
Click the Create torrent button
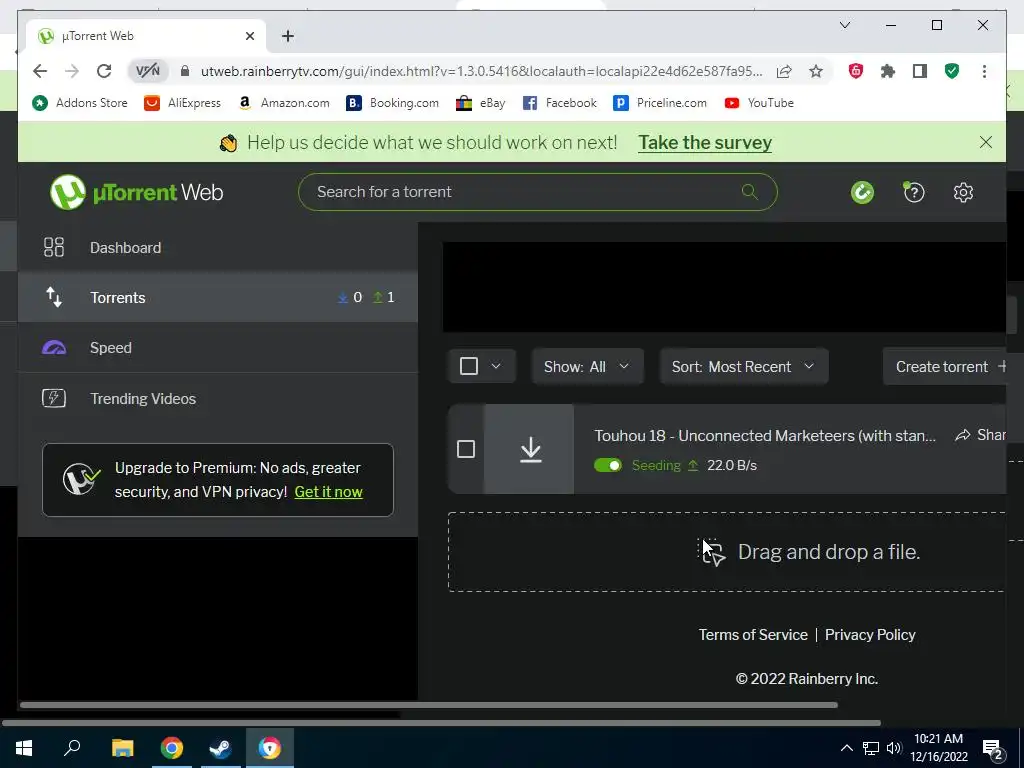click(944, 366)
